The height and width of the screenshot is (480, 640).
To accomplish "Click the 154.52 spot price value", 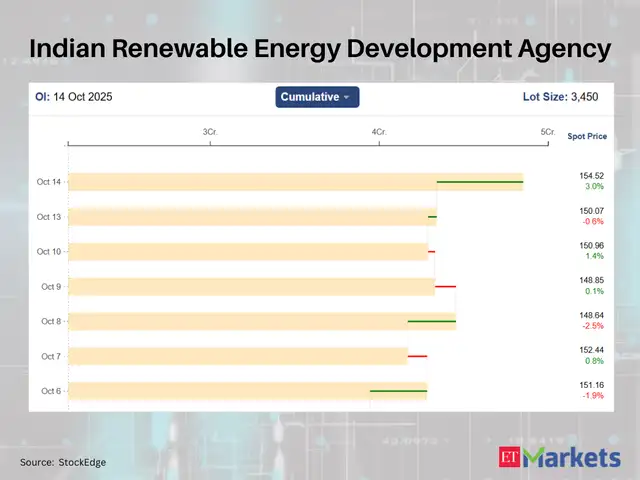I will [593, 176].
